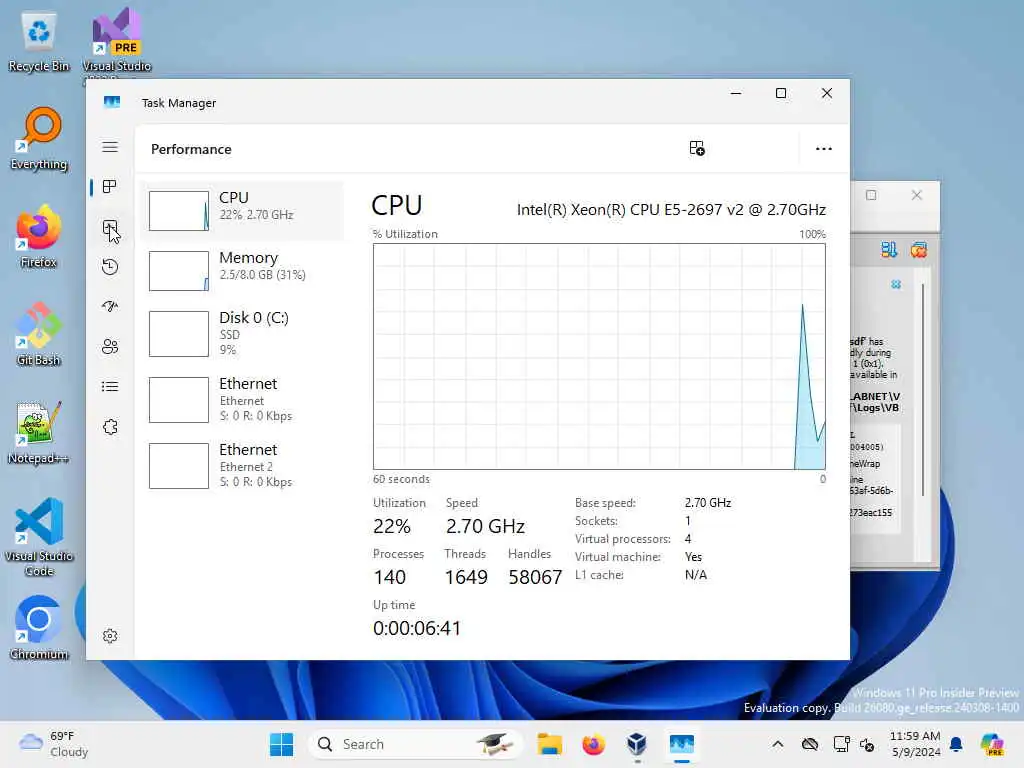Click the up time value 0:00:06:41

[417, 628]
